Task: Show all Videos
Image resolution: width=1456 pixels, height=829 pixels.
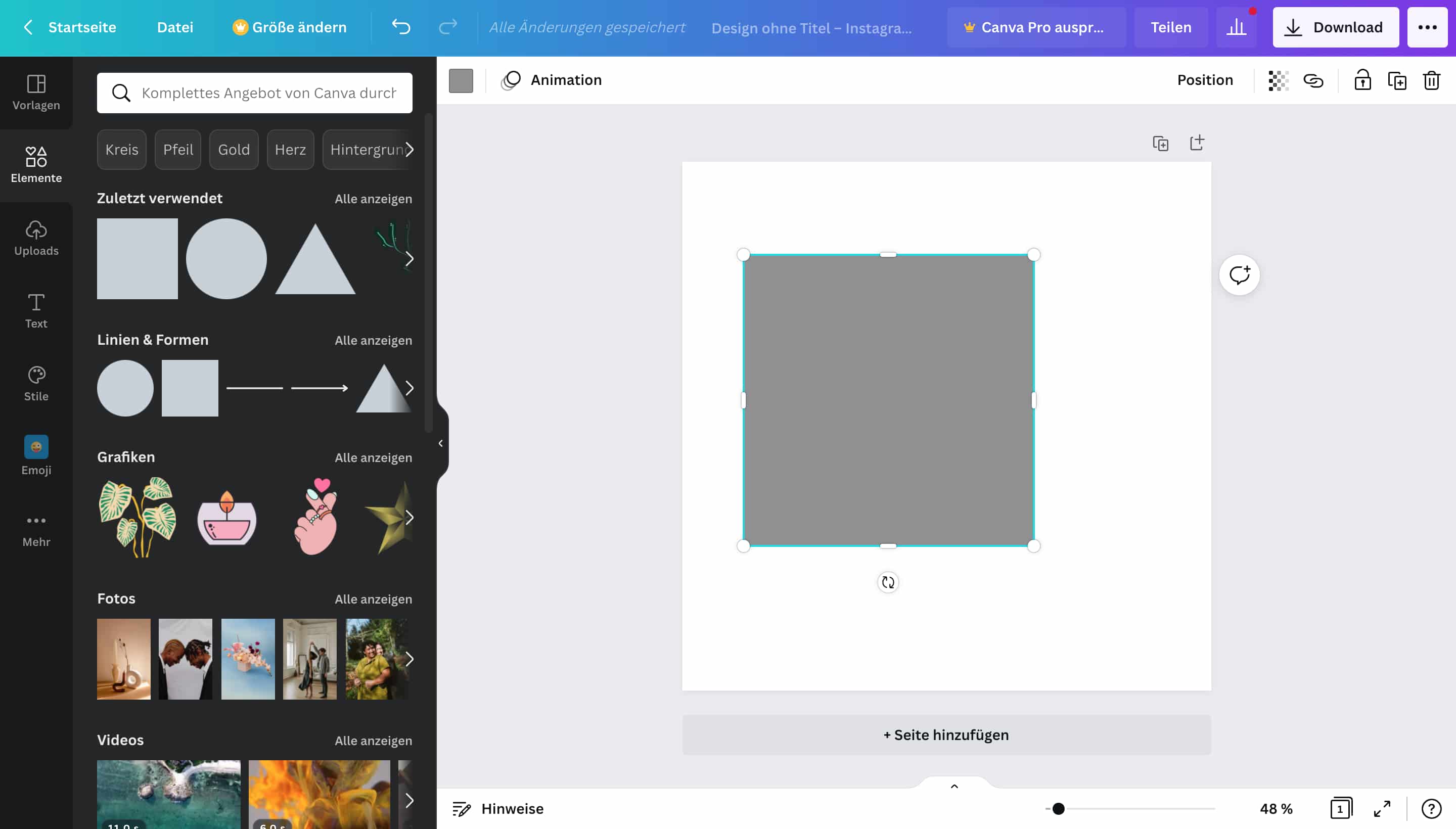Action: click(374, 741)
